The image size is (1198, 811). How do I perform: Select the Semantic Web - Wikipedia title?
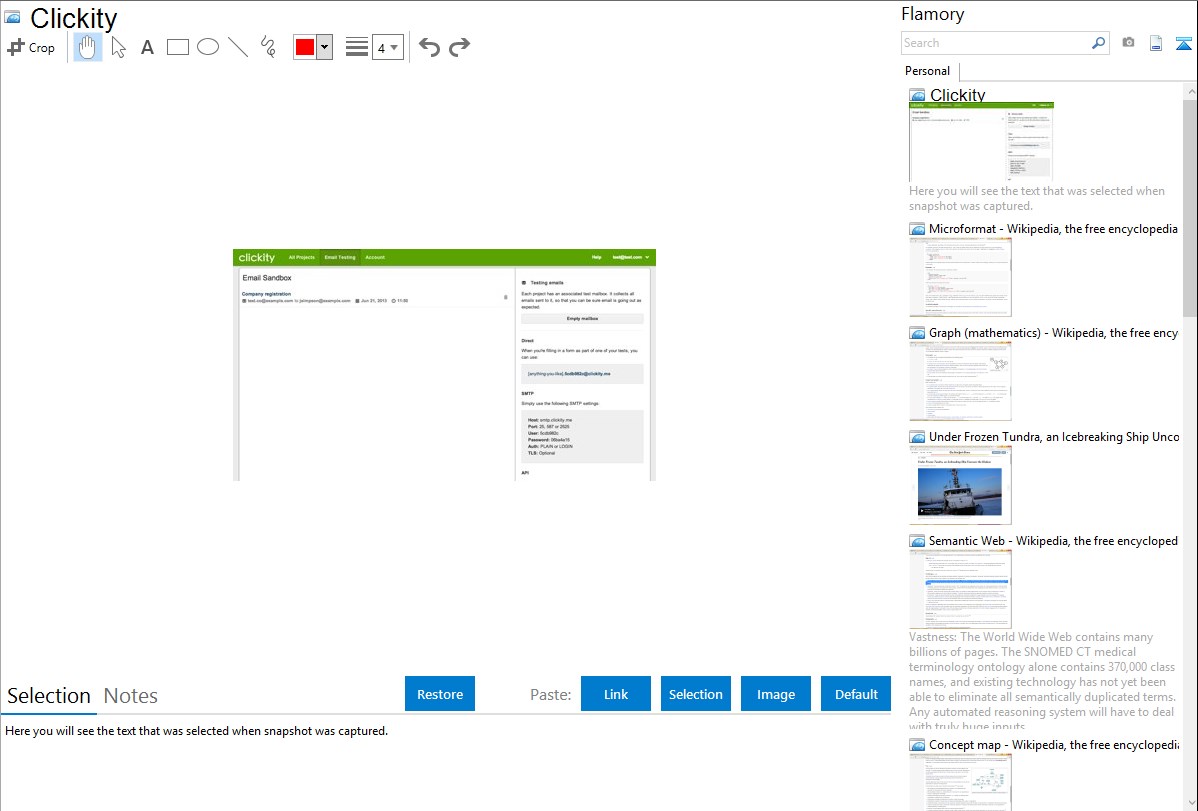[x=1053, y=540]
